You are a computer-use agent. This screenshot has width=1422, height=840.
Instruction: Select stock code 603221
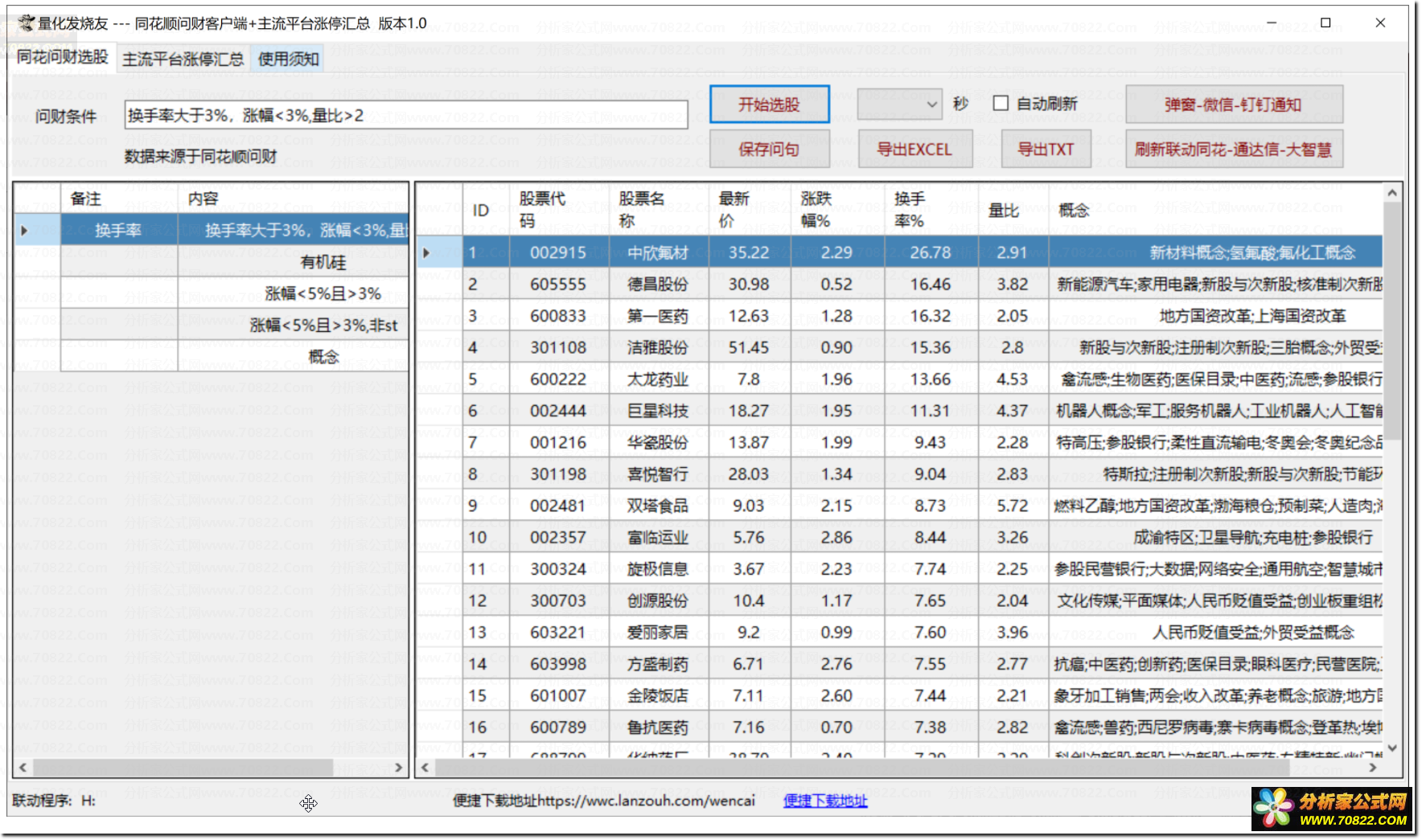tap(558, 633)
